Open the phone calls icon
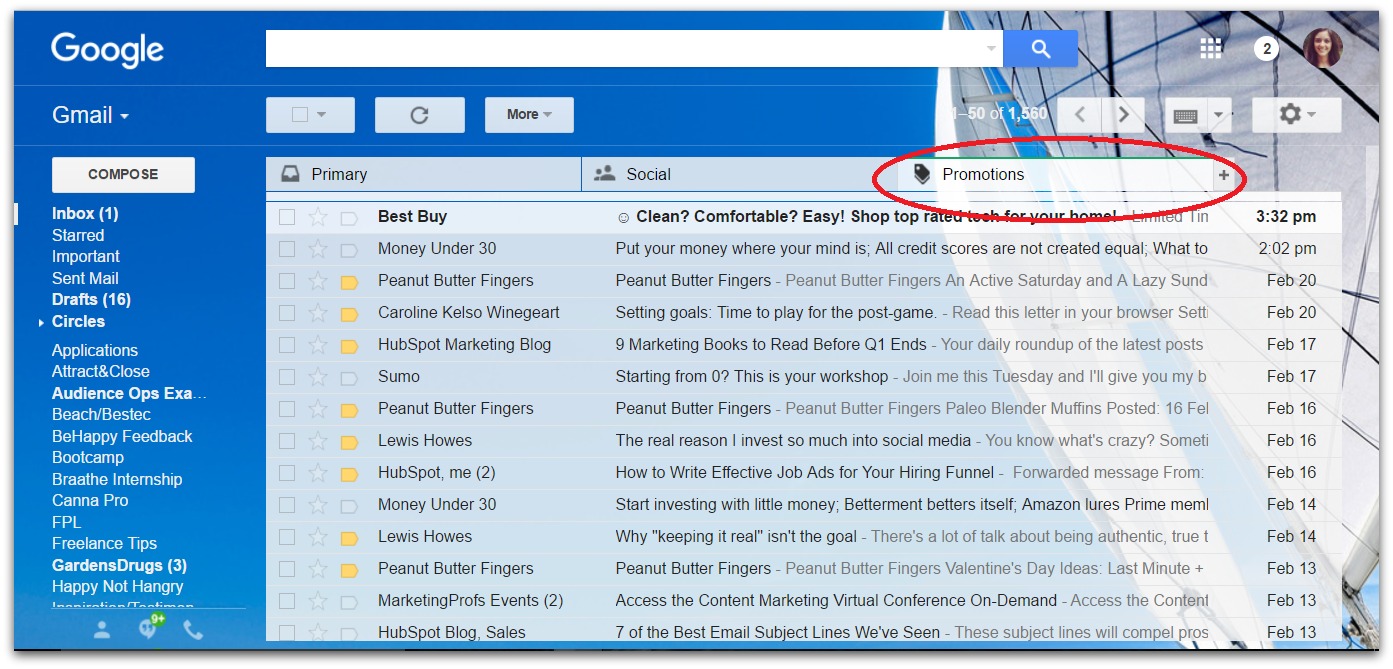Viewport: 1393px width, 669px height. tap(193, 630)
